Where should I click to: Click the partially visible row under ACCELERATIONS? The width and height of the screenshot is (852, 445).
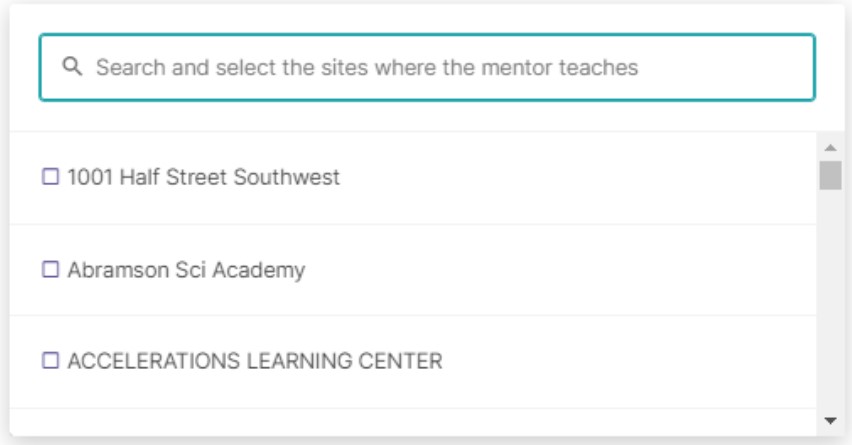[x=413, y=422]
